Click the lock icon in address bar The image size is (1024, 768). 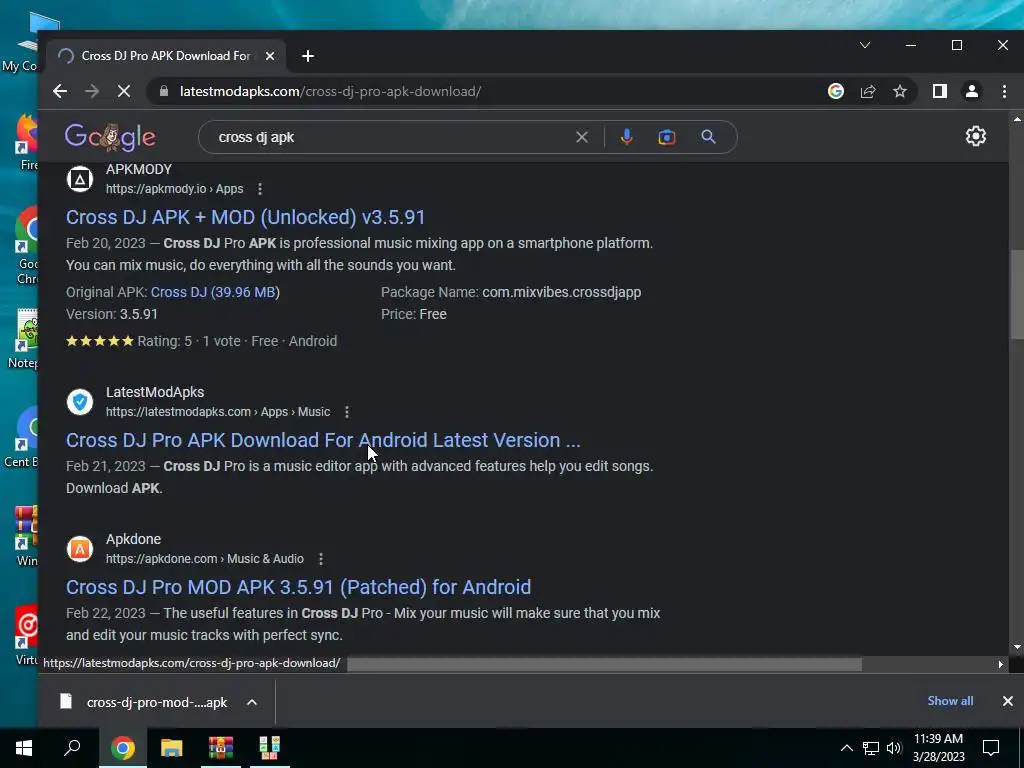coord(164,91)
